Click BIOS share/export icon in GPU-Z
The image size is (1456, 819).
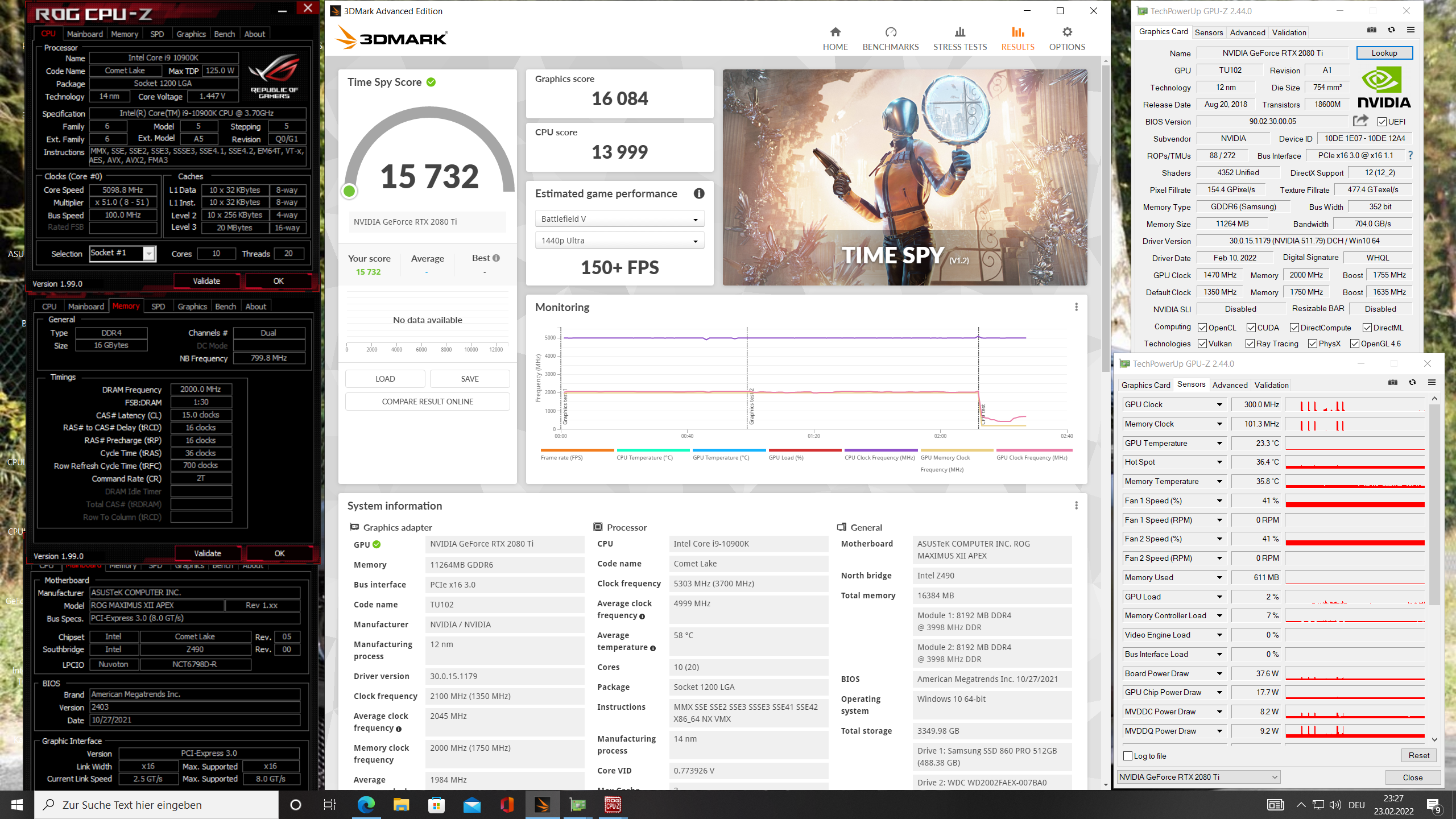point(1360,121)
